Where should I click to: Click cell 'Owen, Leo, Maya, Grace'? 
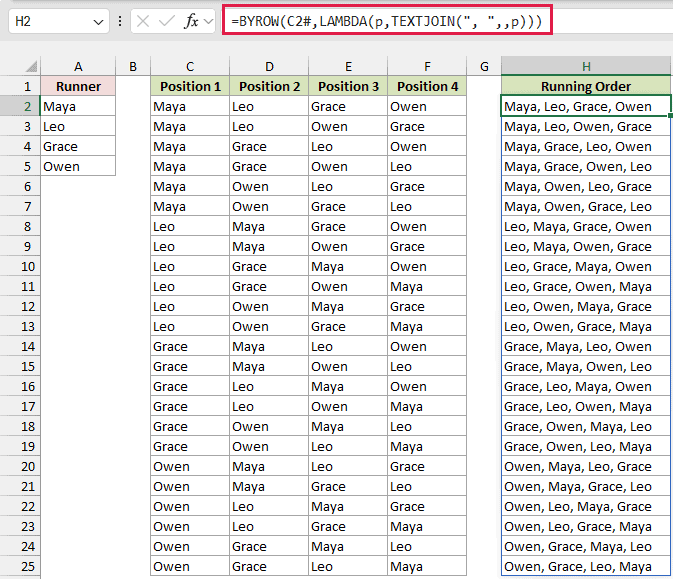point(586,506)
